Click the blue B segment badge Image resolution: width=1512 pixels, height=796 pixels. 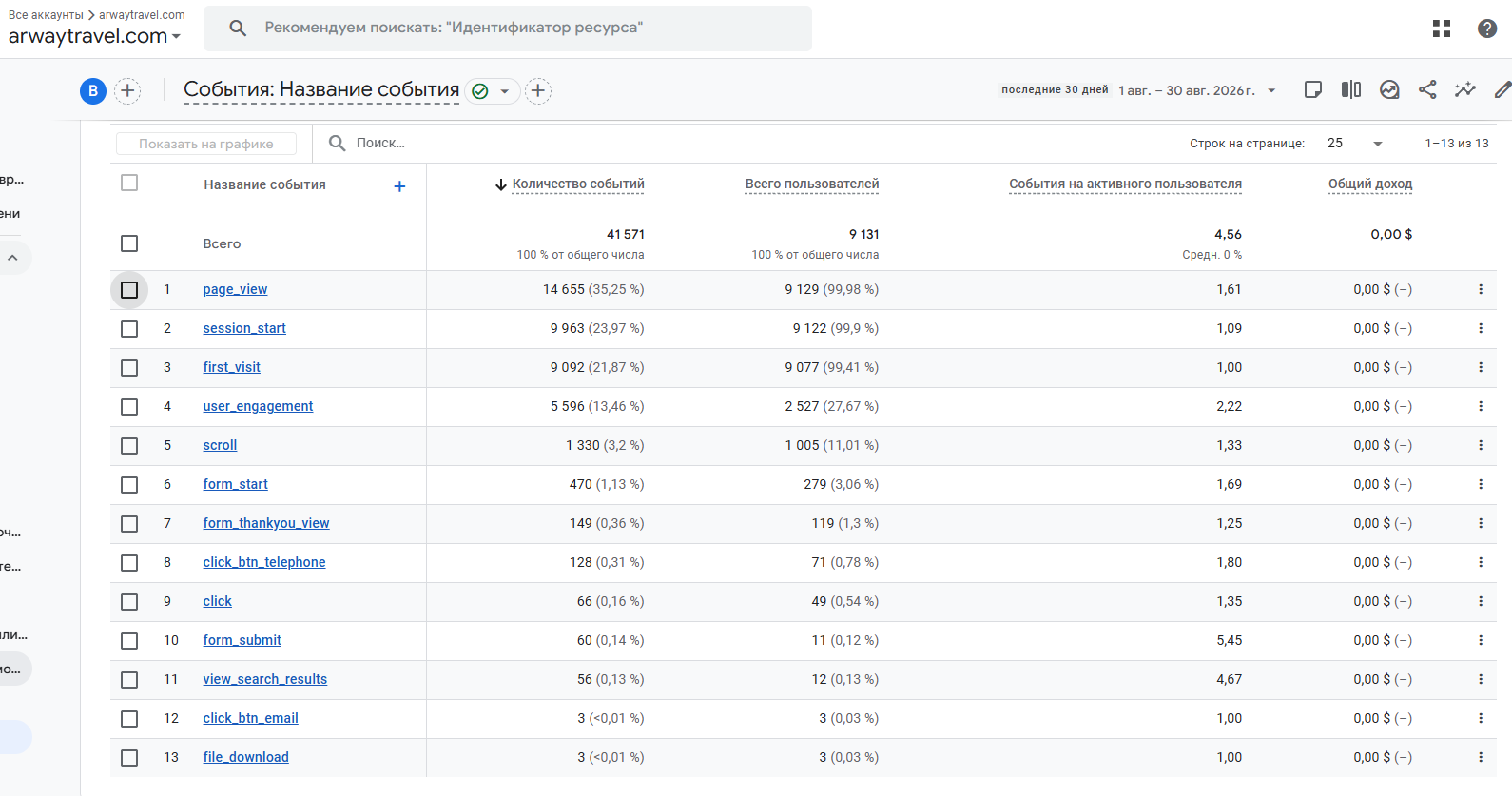[93, 90]
